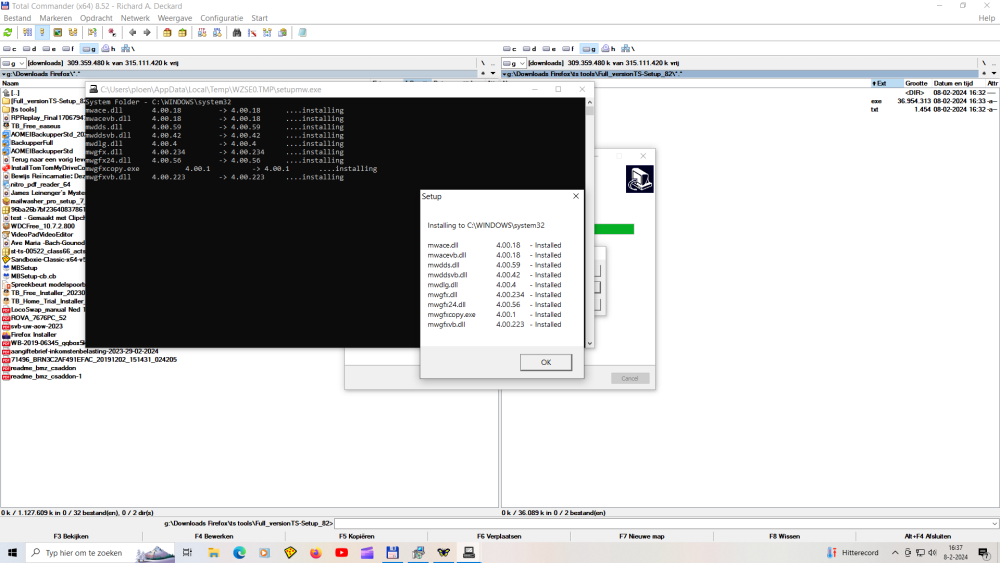Click the F5 Kopiëren button
1000x563 pixels.
pyautogui.click(x=356, y=537)
